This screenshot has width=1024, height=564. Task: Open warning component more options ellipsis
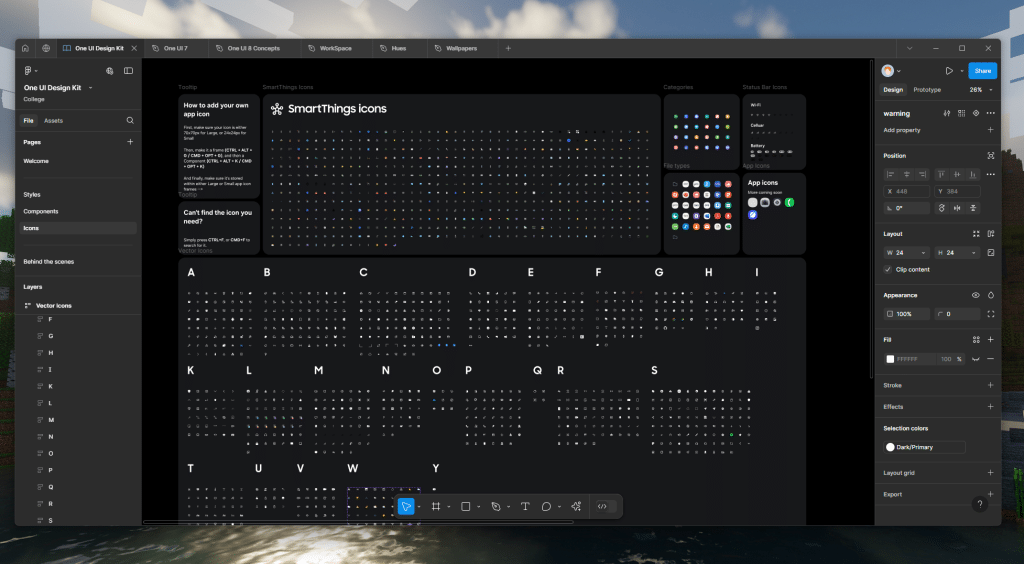[991, 113]
